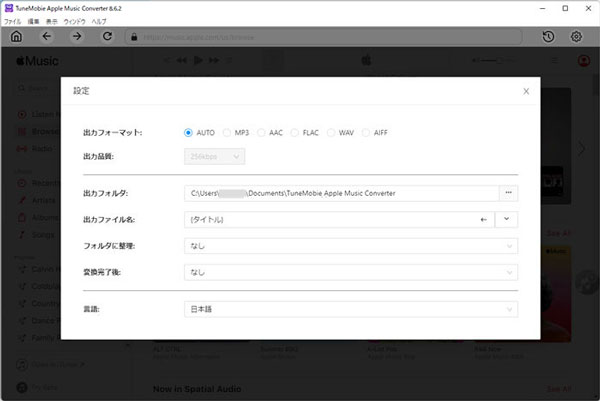
Task: Open the 編集 menu
Action: tap(34, 21)
